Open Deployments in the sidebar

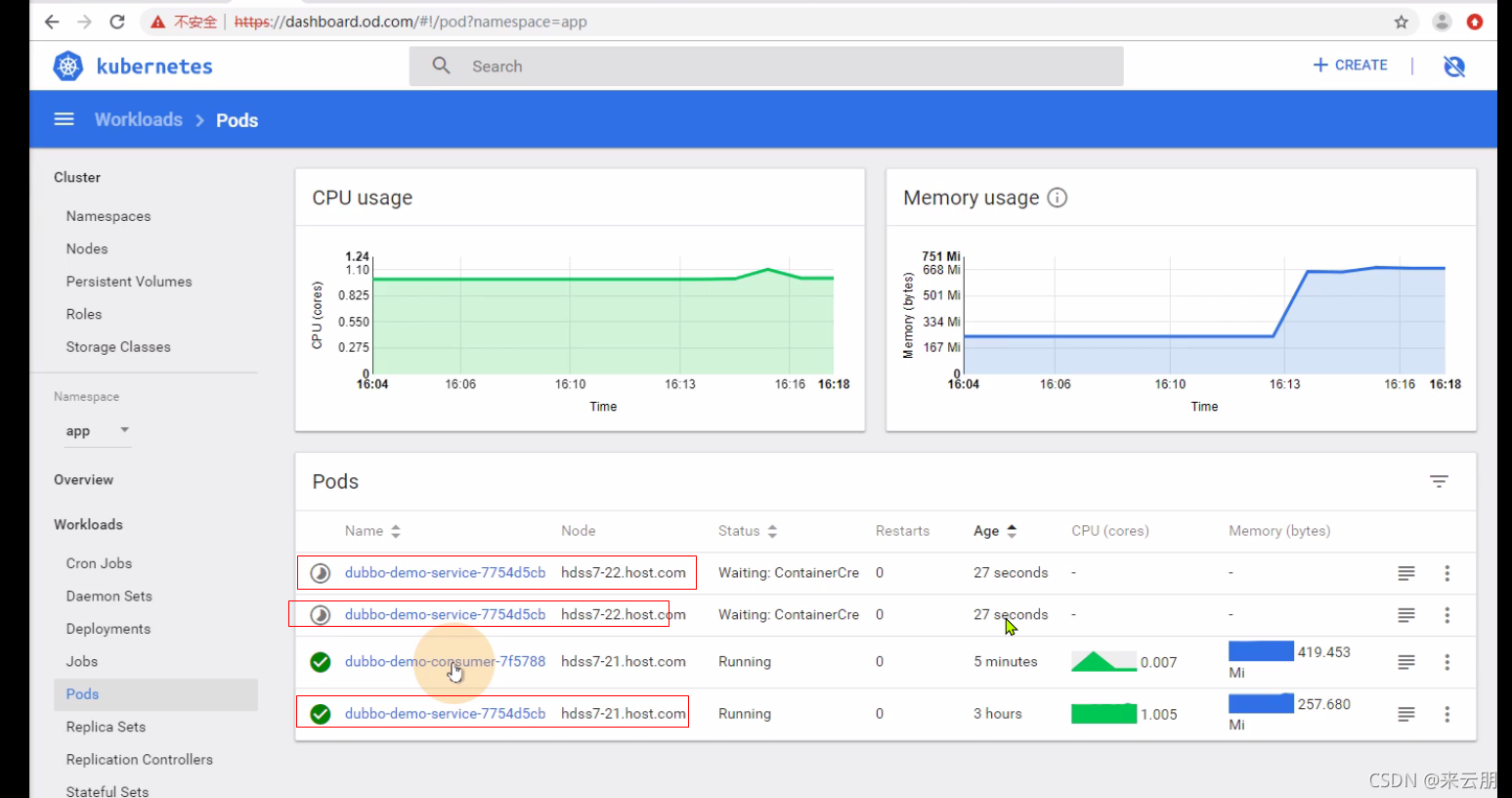108,629
